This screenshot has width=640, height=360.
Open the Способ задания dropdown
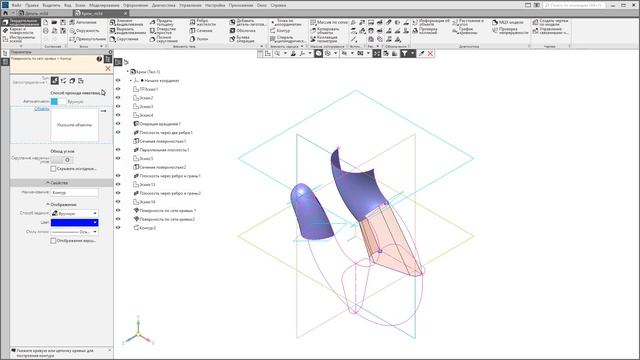(x=74, y=213)
